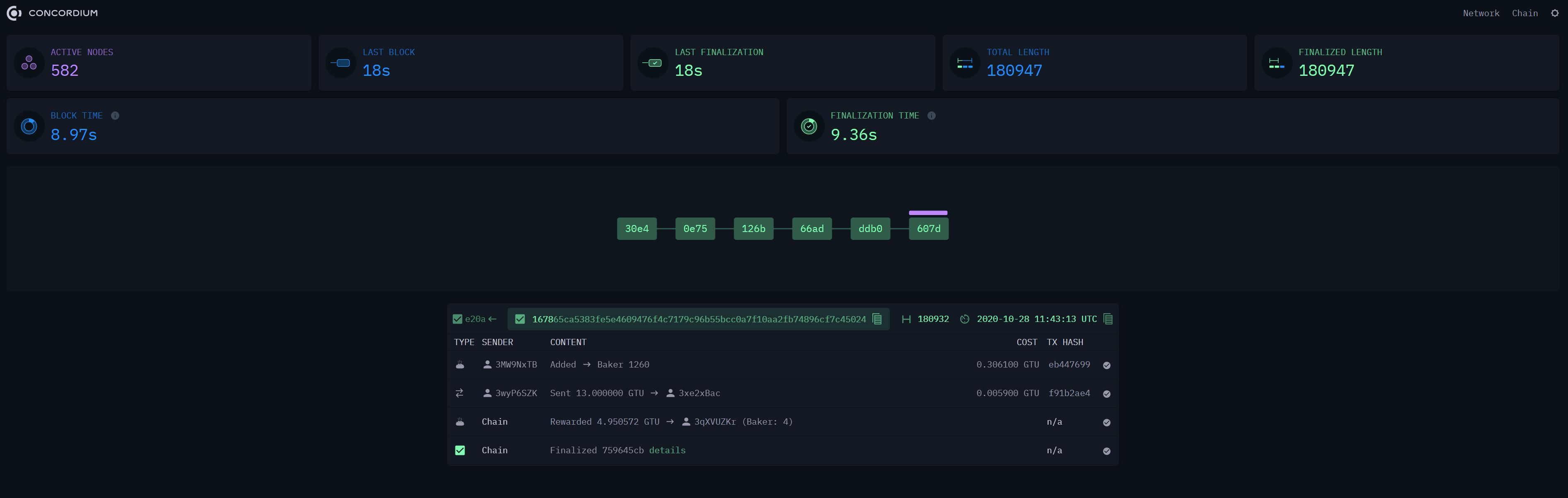
Task: Click the block height 180932 link
Action: tap(933, 319)
